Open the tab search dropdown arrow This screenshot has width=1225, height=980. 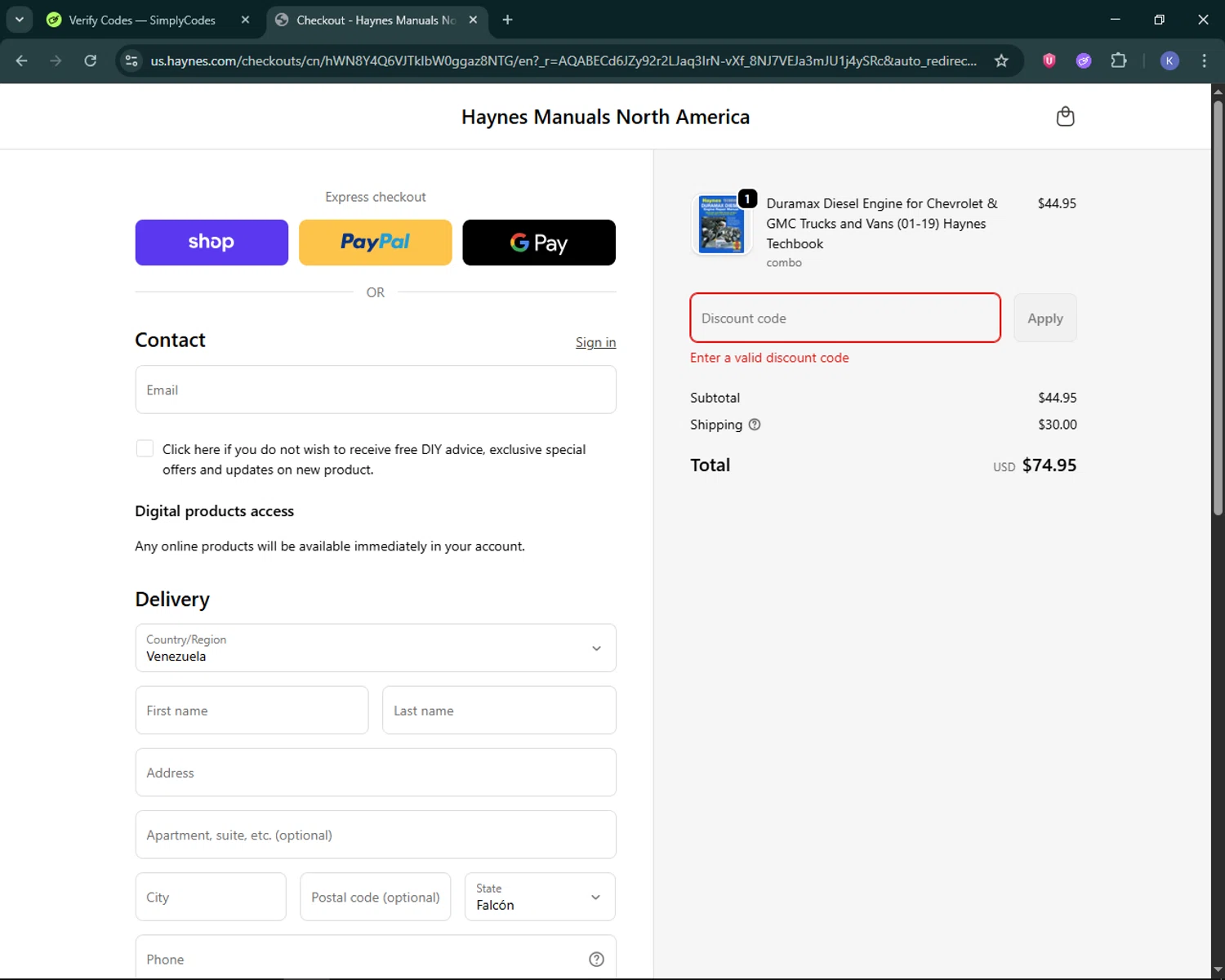pyautogui.click(x=20, y=20)
